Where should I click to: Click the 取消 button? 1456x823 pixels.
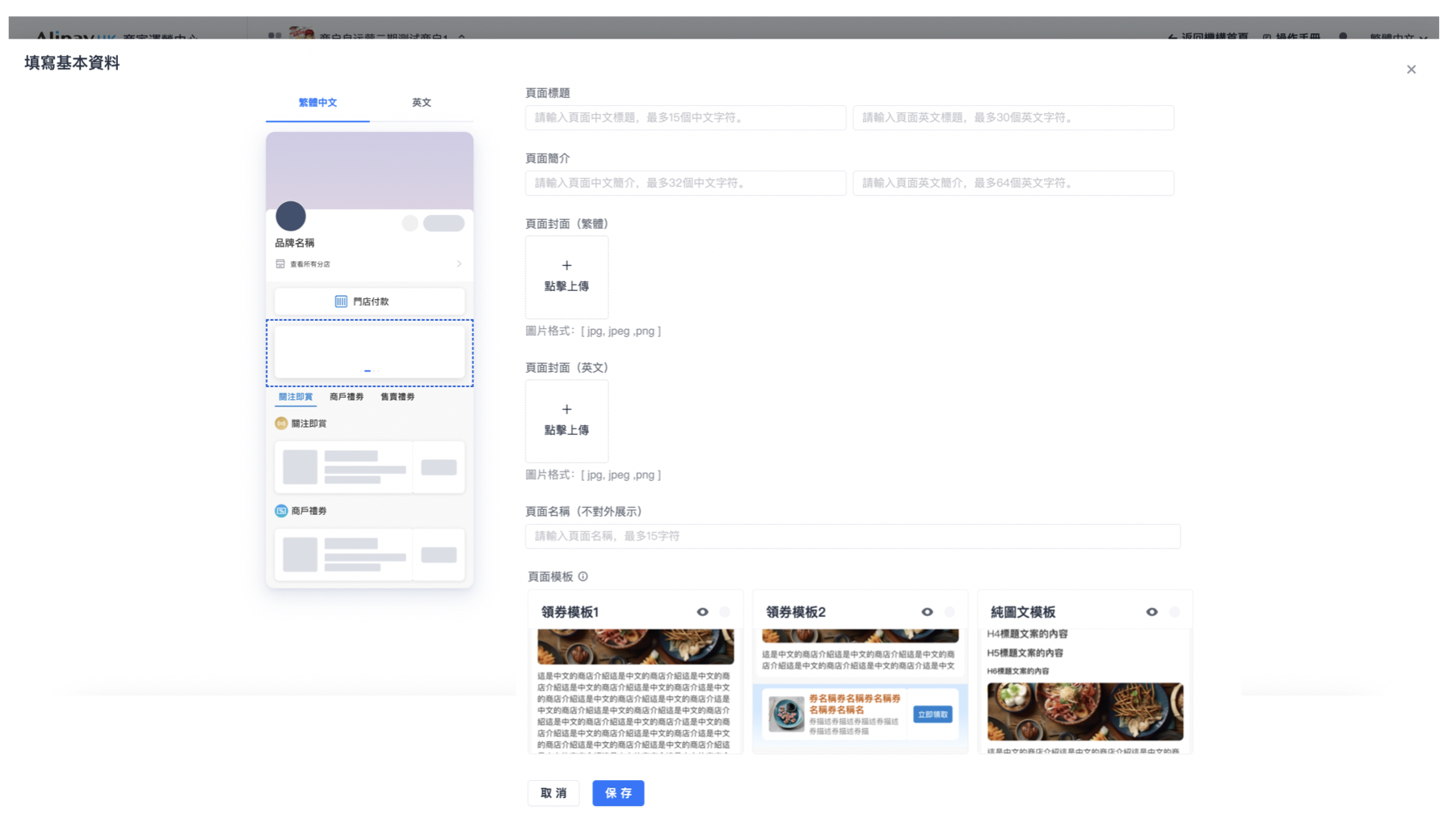click(x=553, y=793)
